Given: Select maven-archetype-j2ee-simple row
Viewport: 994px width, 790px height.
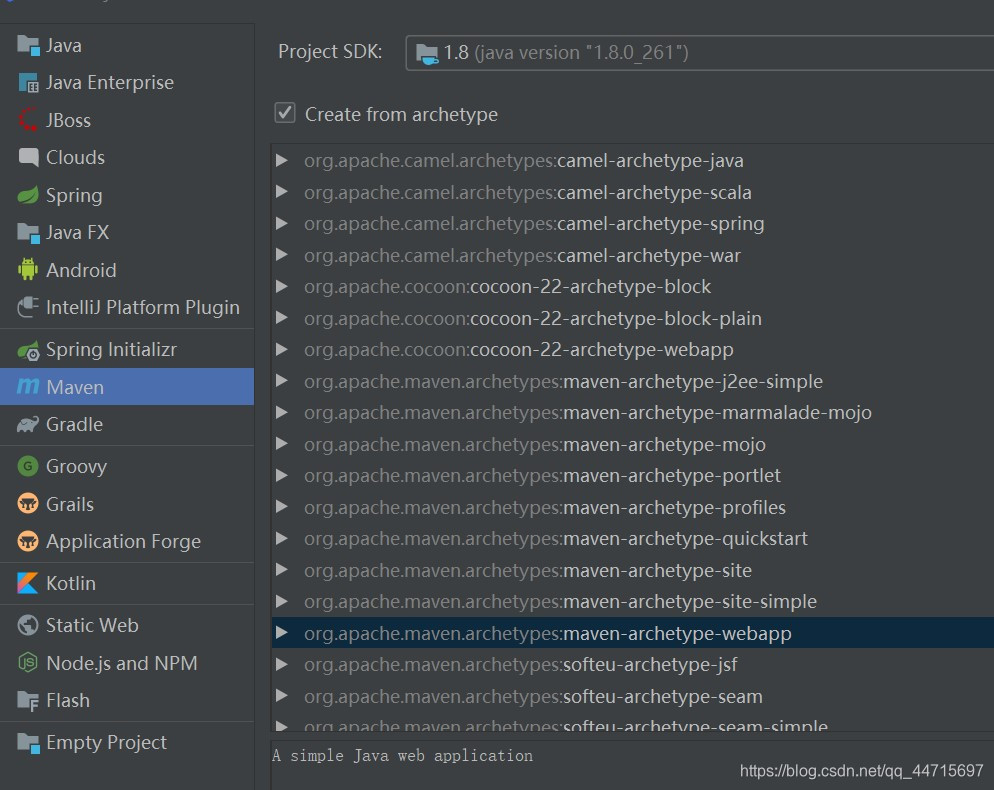Looking at the screenshot, I should coord(633,381).
